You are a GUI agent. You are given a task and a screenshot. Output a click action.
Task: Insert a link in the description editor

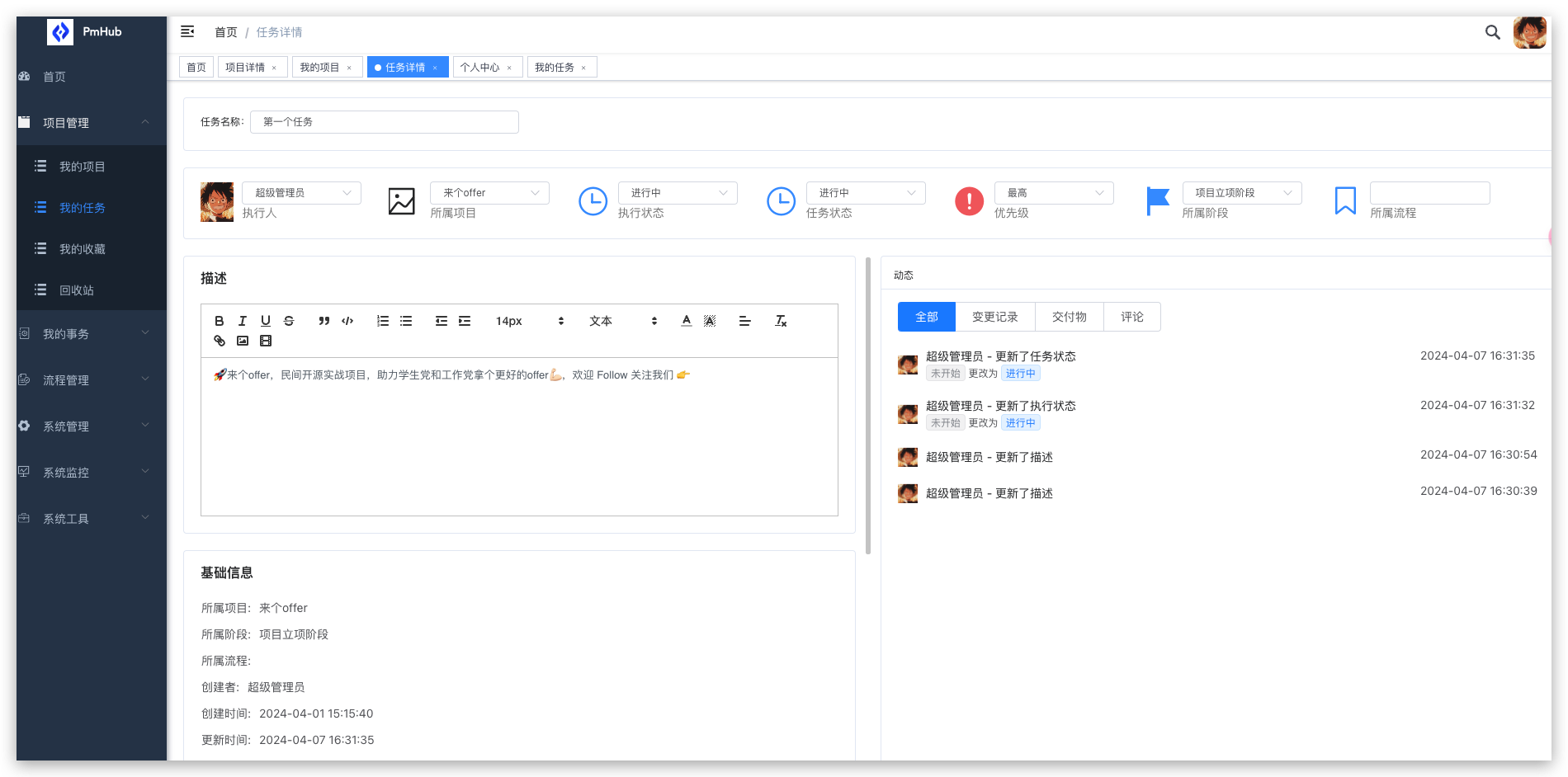(219, 341)
